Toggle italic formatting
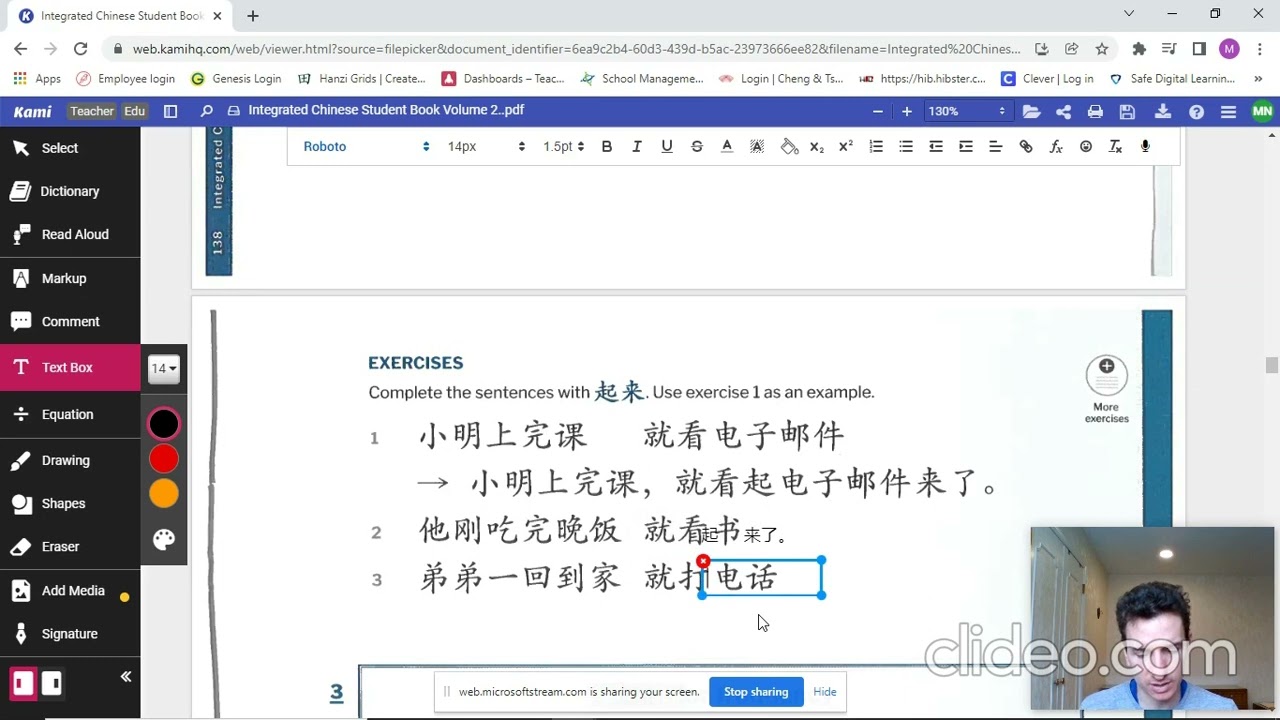1280x720 pixels. pyautogui.click(x=636, y=146)
